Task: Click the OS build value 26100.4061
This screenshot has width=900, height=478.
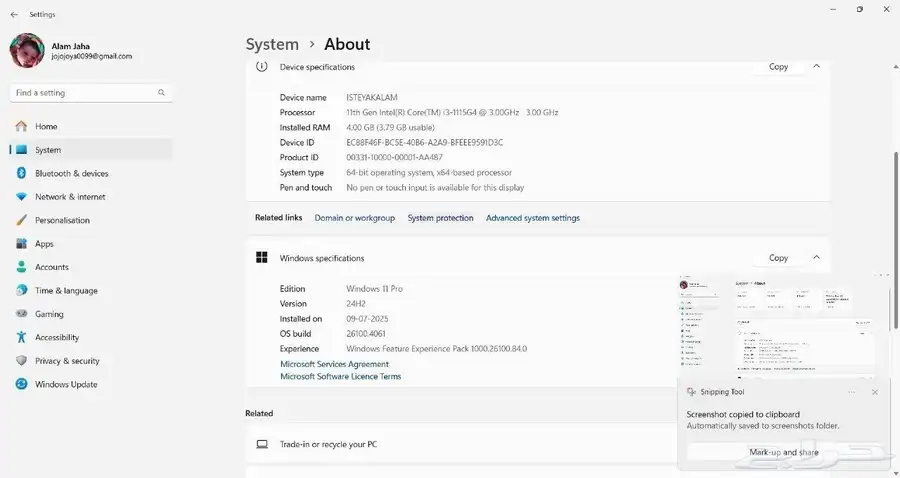Action: 366,333
